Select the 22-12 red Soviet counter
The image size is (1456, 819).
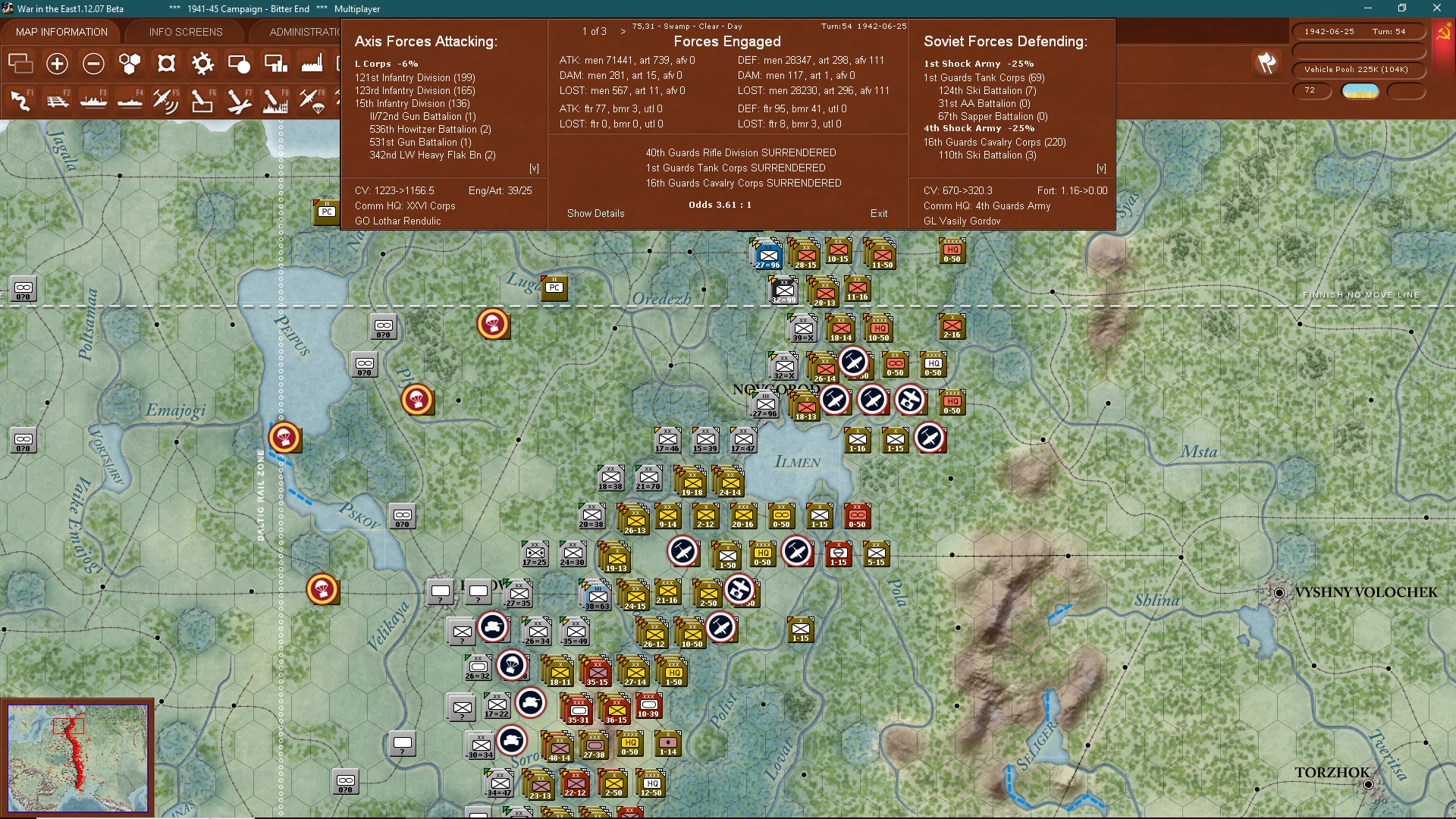click(x=575, y=783)
